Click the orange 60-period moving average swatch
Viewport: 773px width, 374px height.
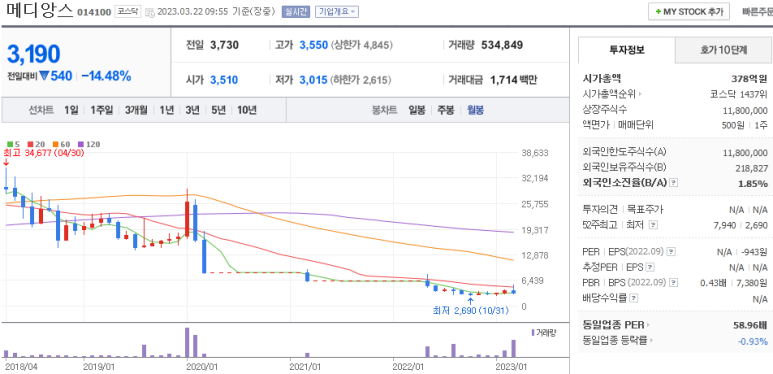pos(57,144)
